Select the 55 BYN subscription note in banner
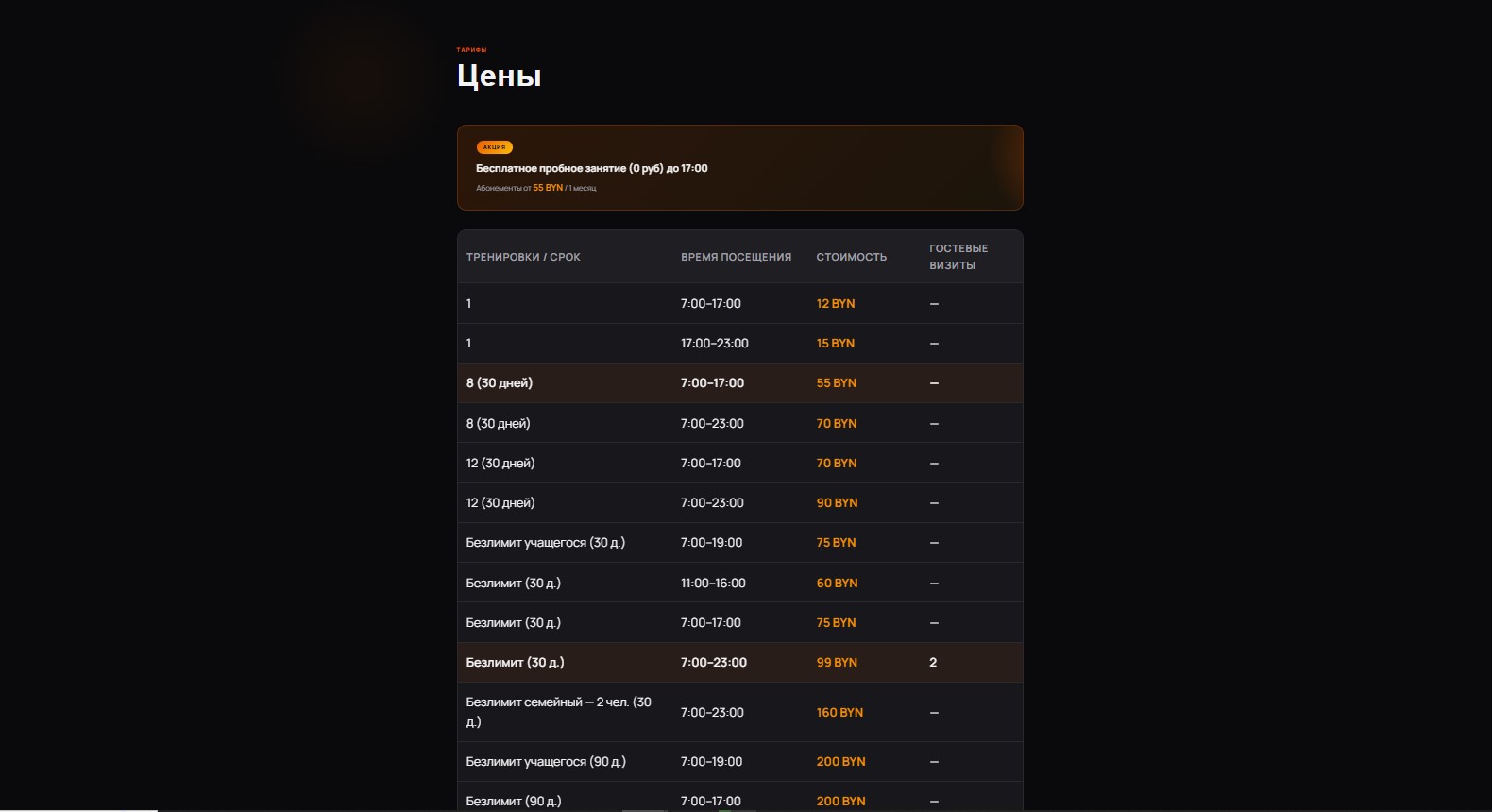The height and width of the screenshot is (812, 1492). tap(535, 188)
